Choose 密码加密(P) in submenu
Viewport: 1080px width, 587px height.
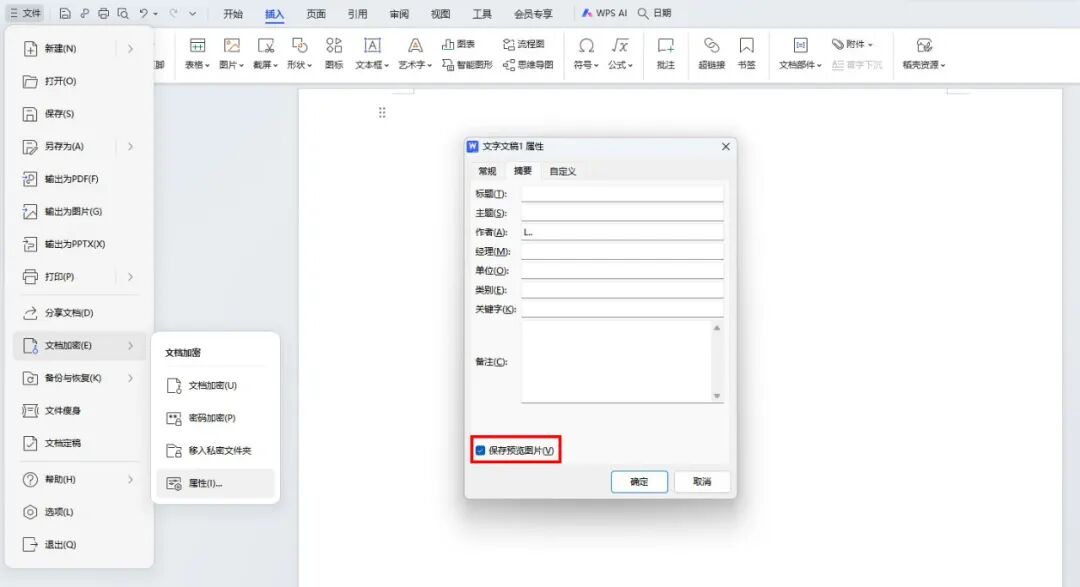215,418
